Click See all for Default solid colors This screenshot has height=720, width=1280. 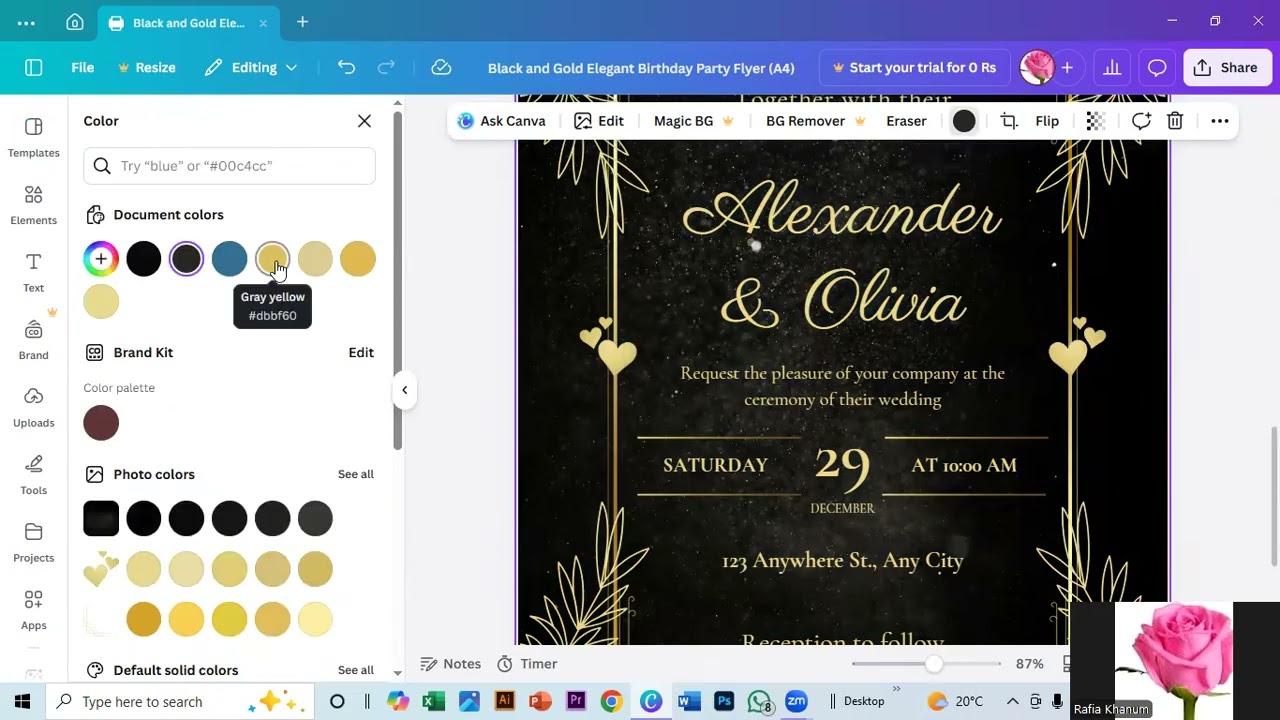click(x=356, y=670)
